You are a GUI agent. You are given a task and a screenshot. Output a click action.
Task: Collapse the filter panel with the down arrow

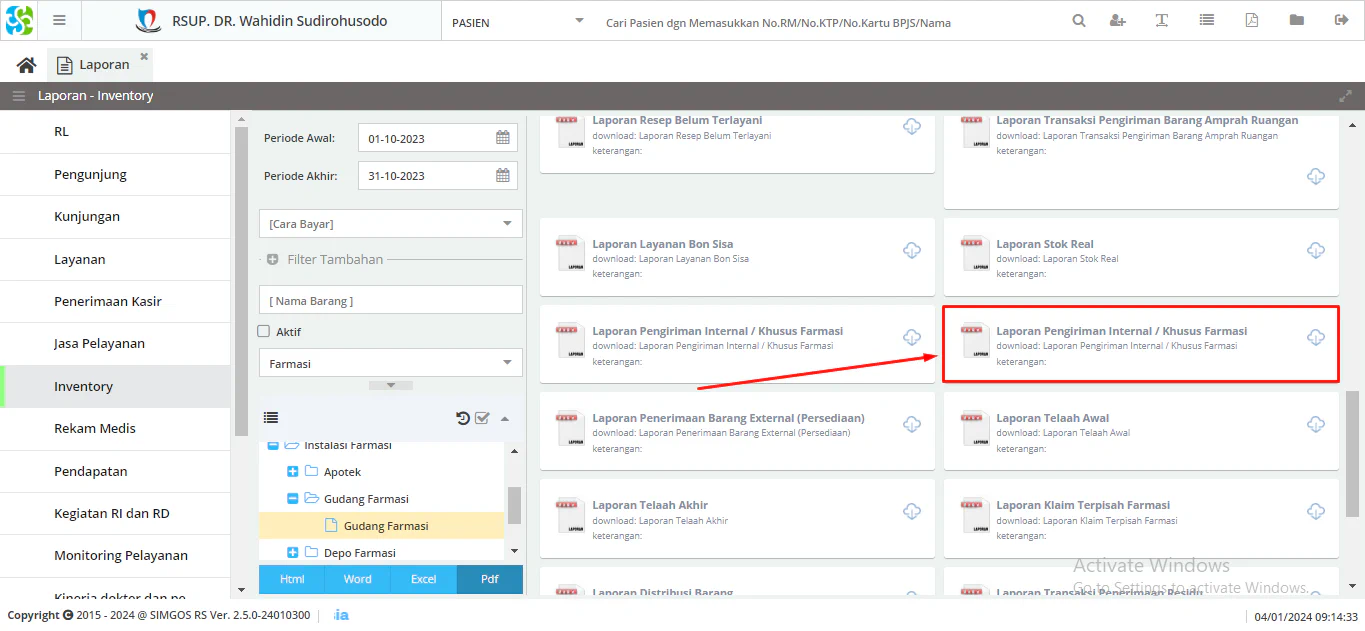[391, 385]
